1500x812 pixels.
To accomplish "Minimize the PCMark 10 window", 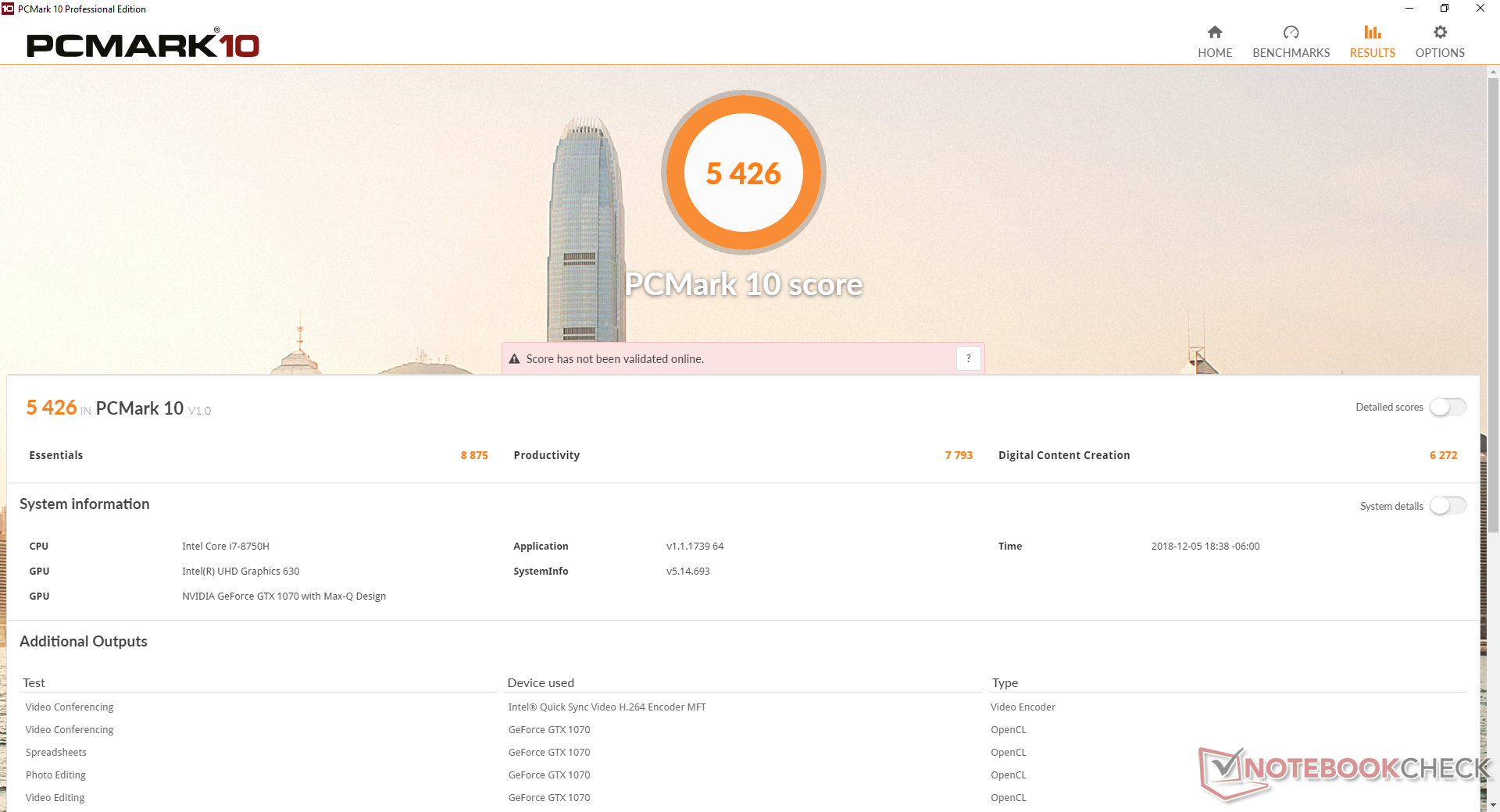I will tap(1409, 9).
